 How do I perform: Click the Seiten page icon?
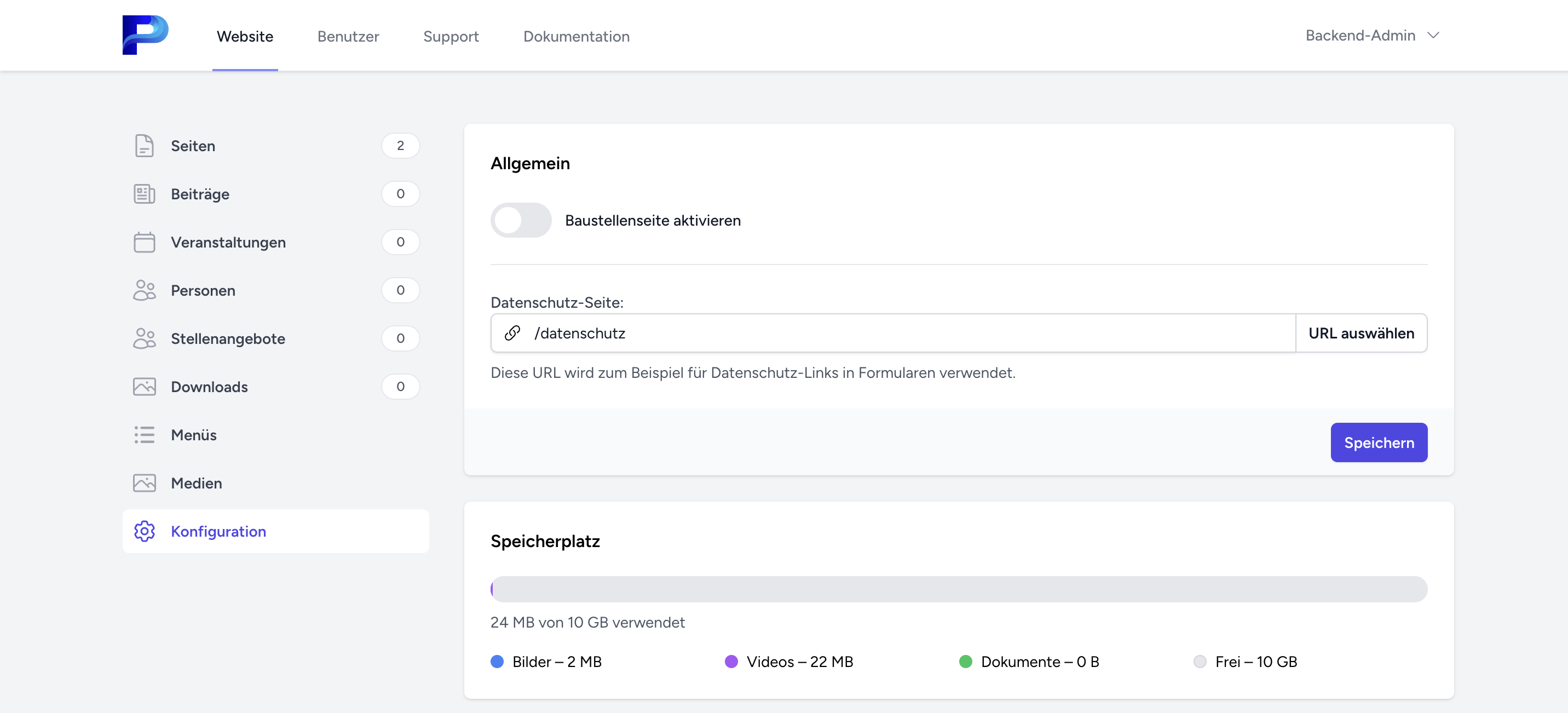click(144, 146)
